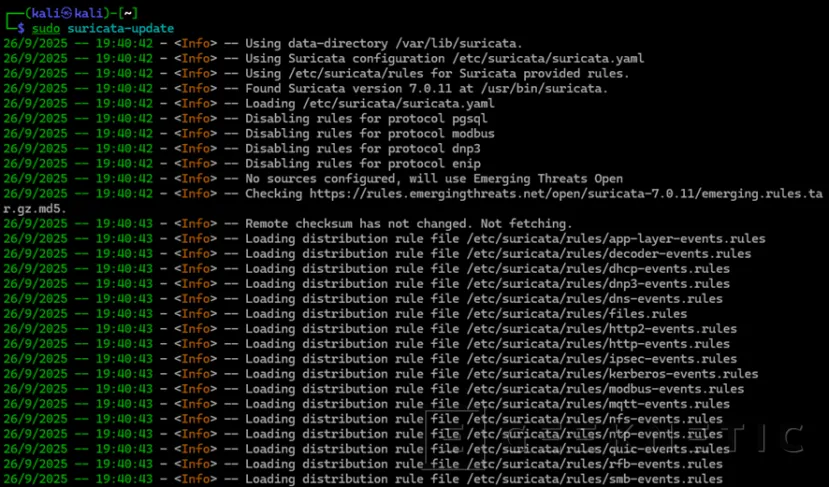Click the kerberos-events.rules file path
829x487 pixels.
pos(611,374)
